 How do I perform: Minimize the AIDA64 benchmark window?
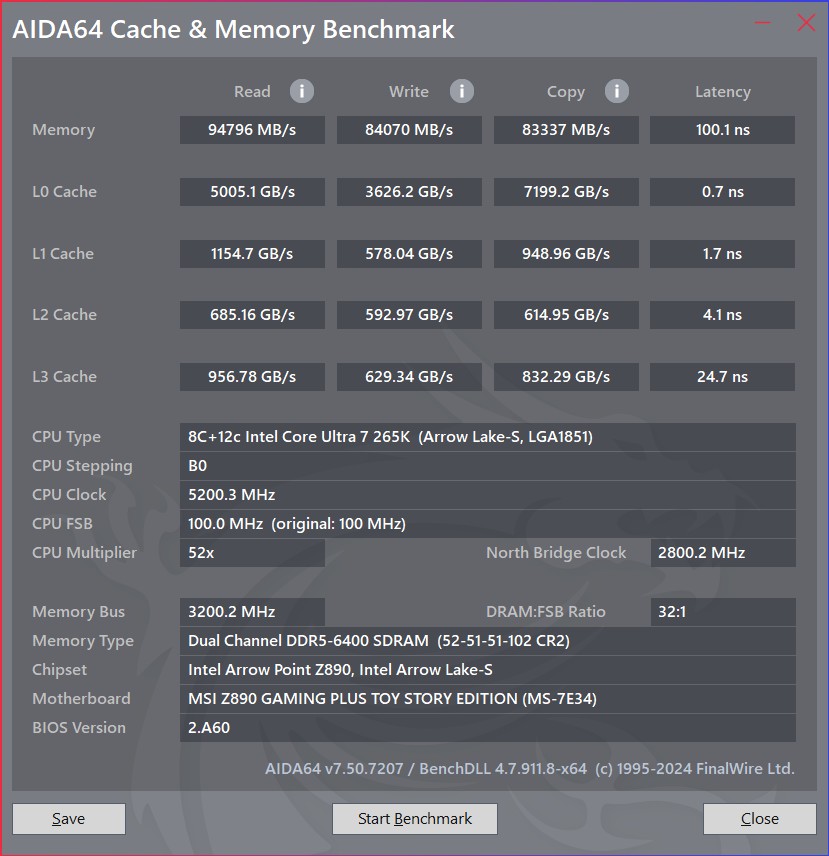tap(762, 23)
